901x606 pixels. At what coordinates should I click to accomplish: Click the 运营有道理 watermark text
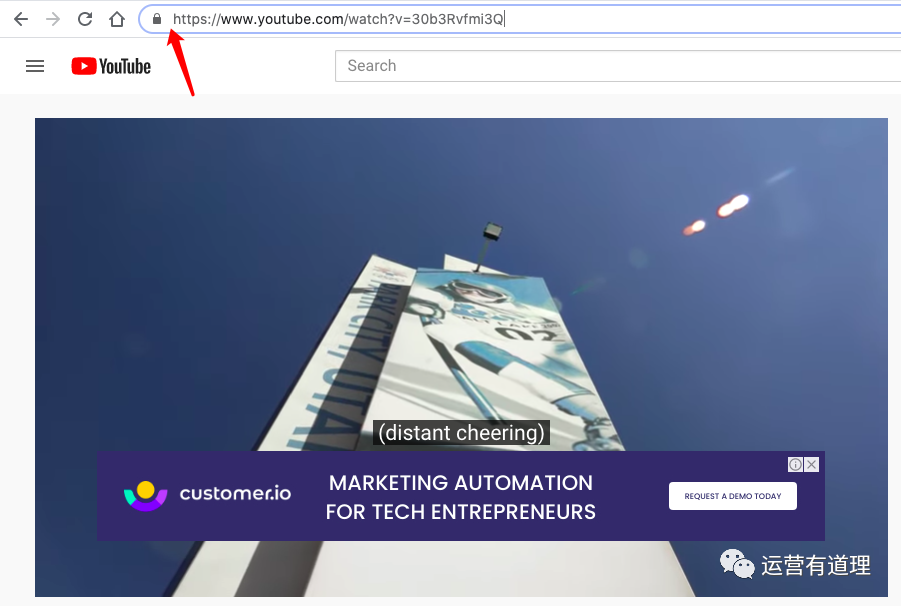click(x=816, y=565)
